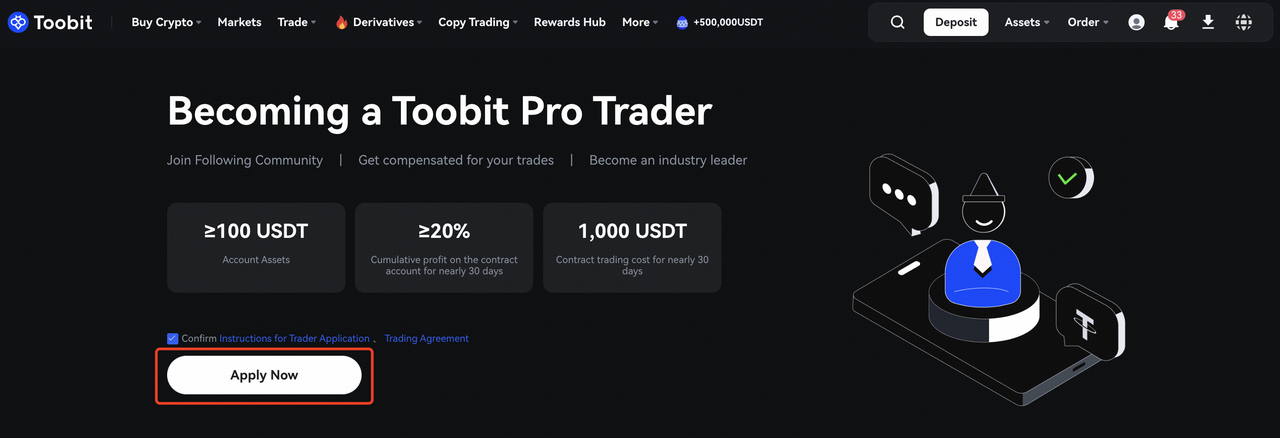Uncheck the Confirm instructions checkbox

coord(173,339)
